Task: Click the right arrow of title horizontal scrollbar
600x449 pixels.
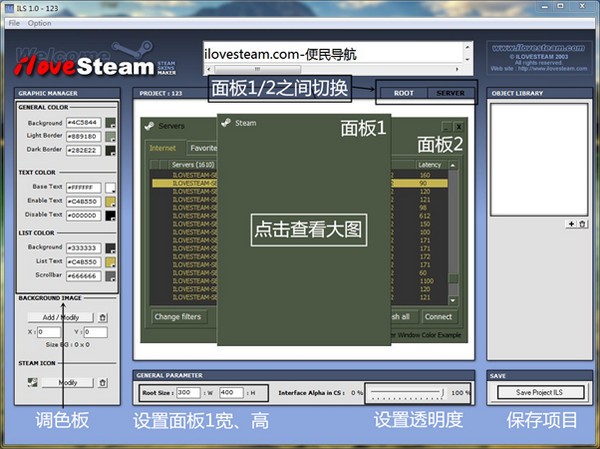Action: [x=457, y=69]
